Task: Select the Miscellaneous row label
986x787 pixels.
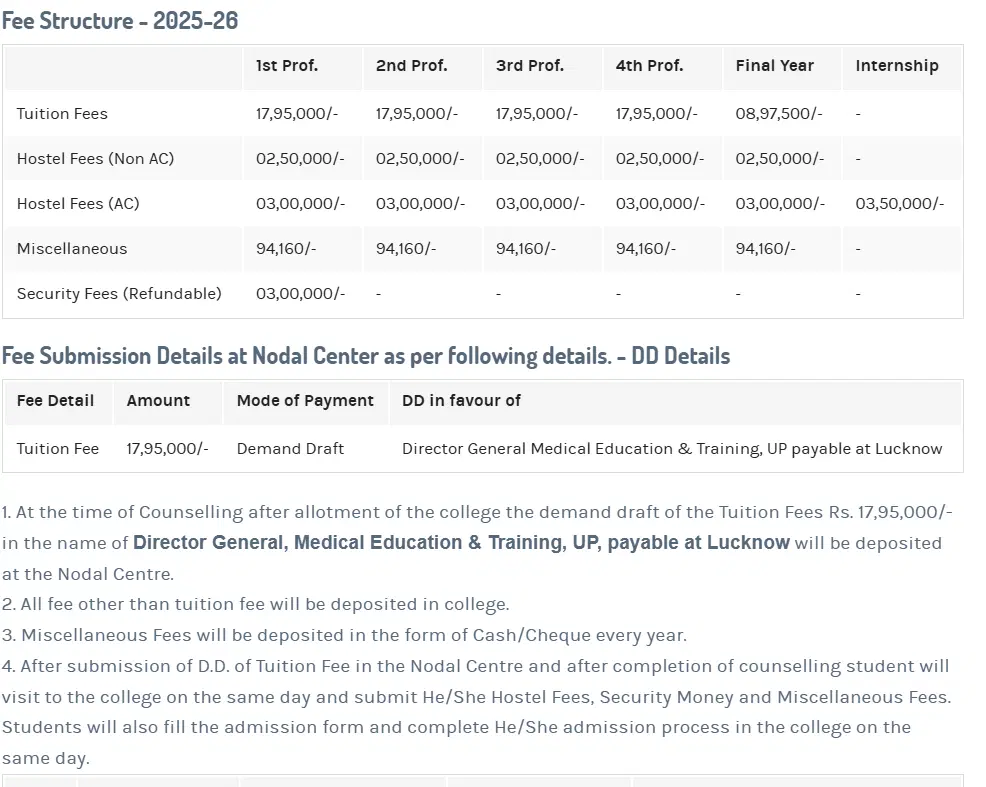Action: point(72,249)
